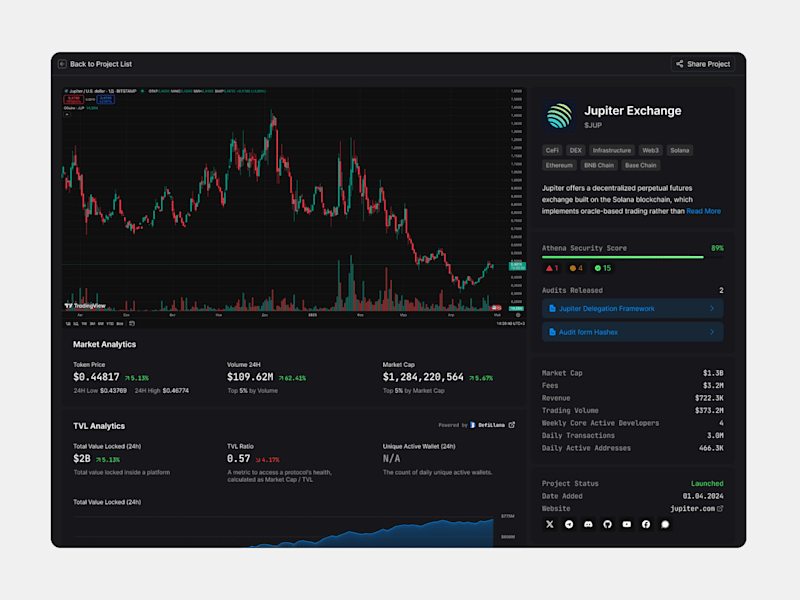Click the chart go-to-date calendar icon
Screen dimensions: 800x600
point(132,324)
